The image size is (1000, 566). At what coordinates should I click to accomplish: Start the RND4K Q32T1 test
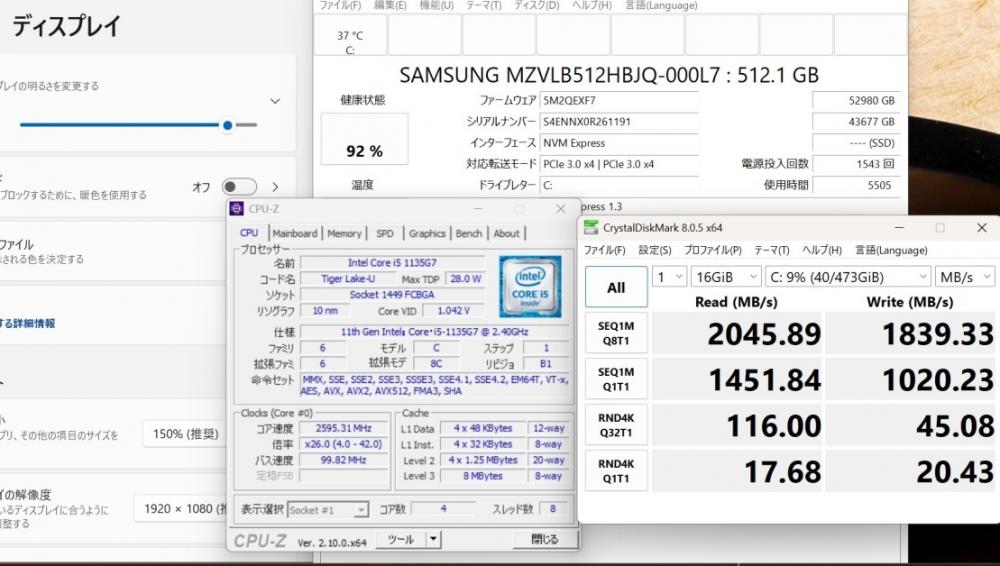tap(616, 425)
